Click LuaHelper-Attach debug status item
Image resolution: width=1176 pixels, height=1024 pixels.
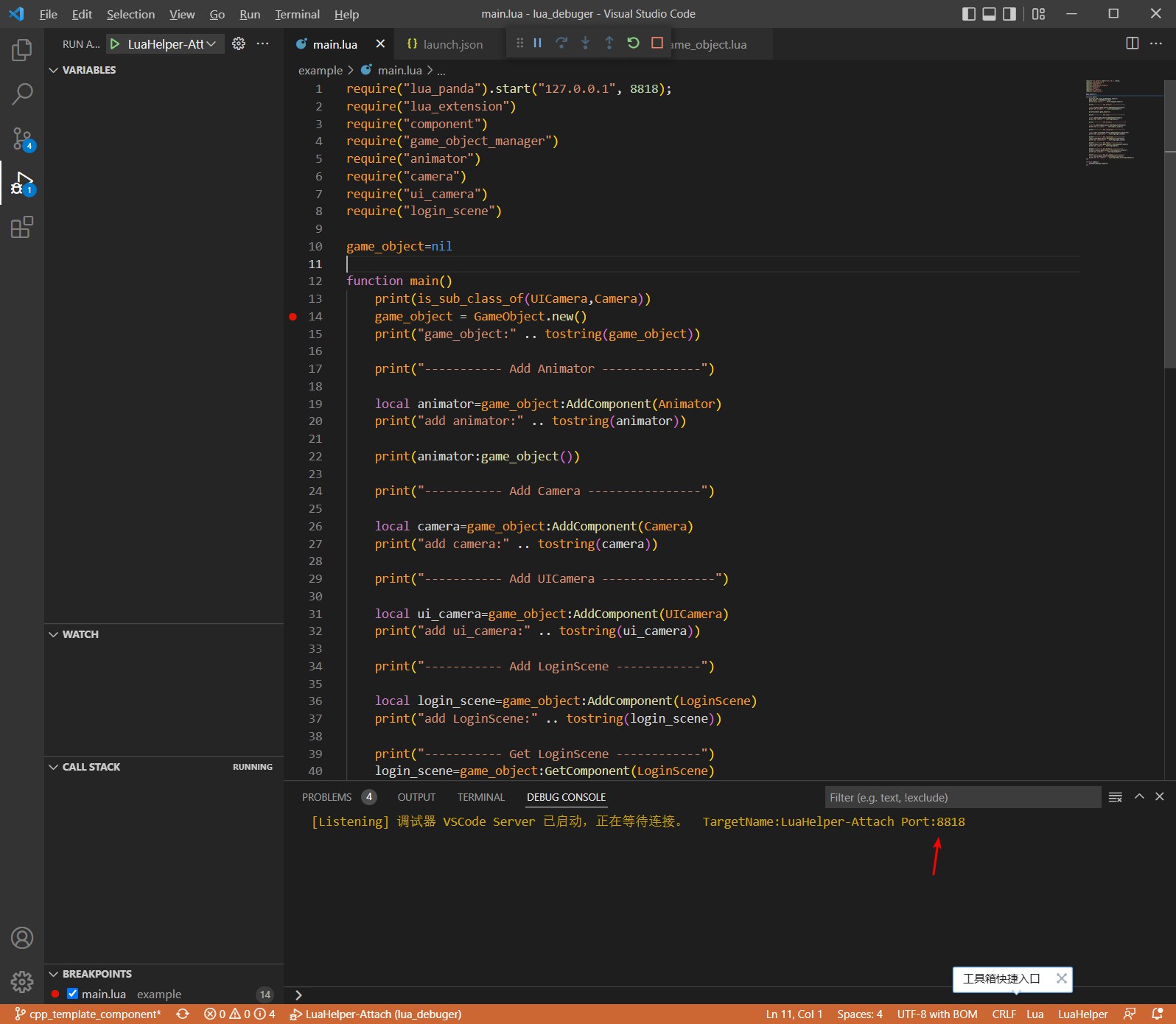pos(376,1014)
